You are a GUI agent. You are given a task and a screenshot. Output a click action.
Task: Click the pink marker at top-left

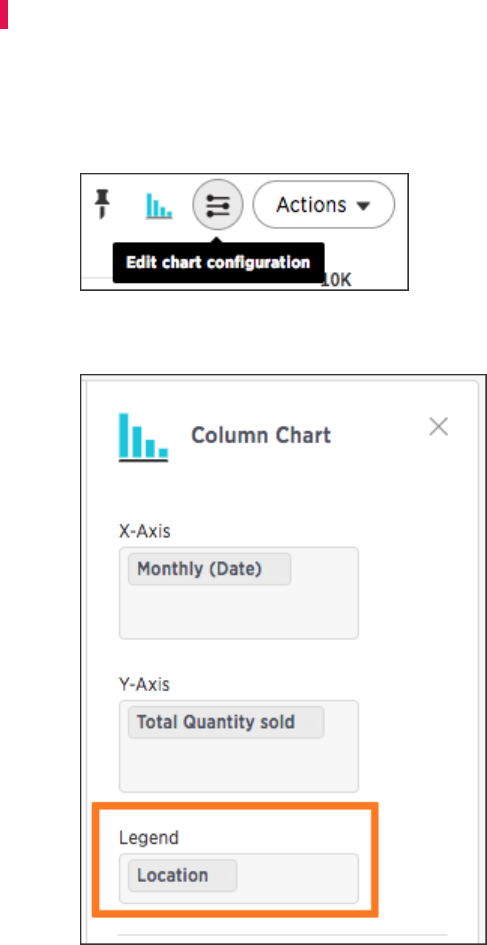coord(4,14)
